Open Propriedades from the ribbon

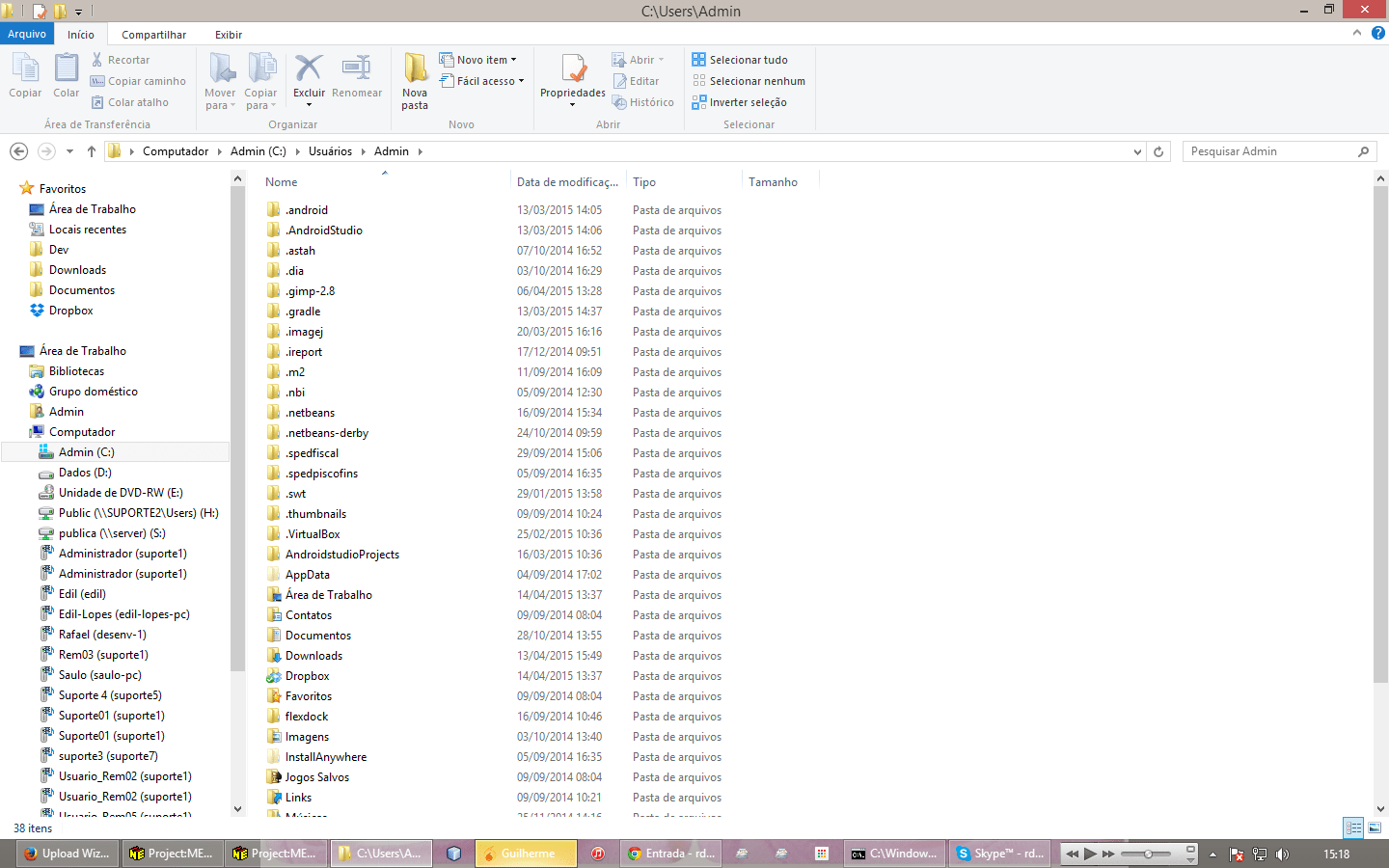(x=572, y=79)
